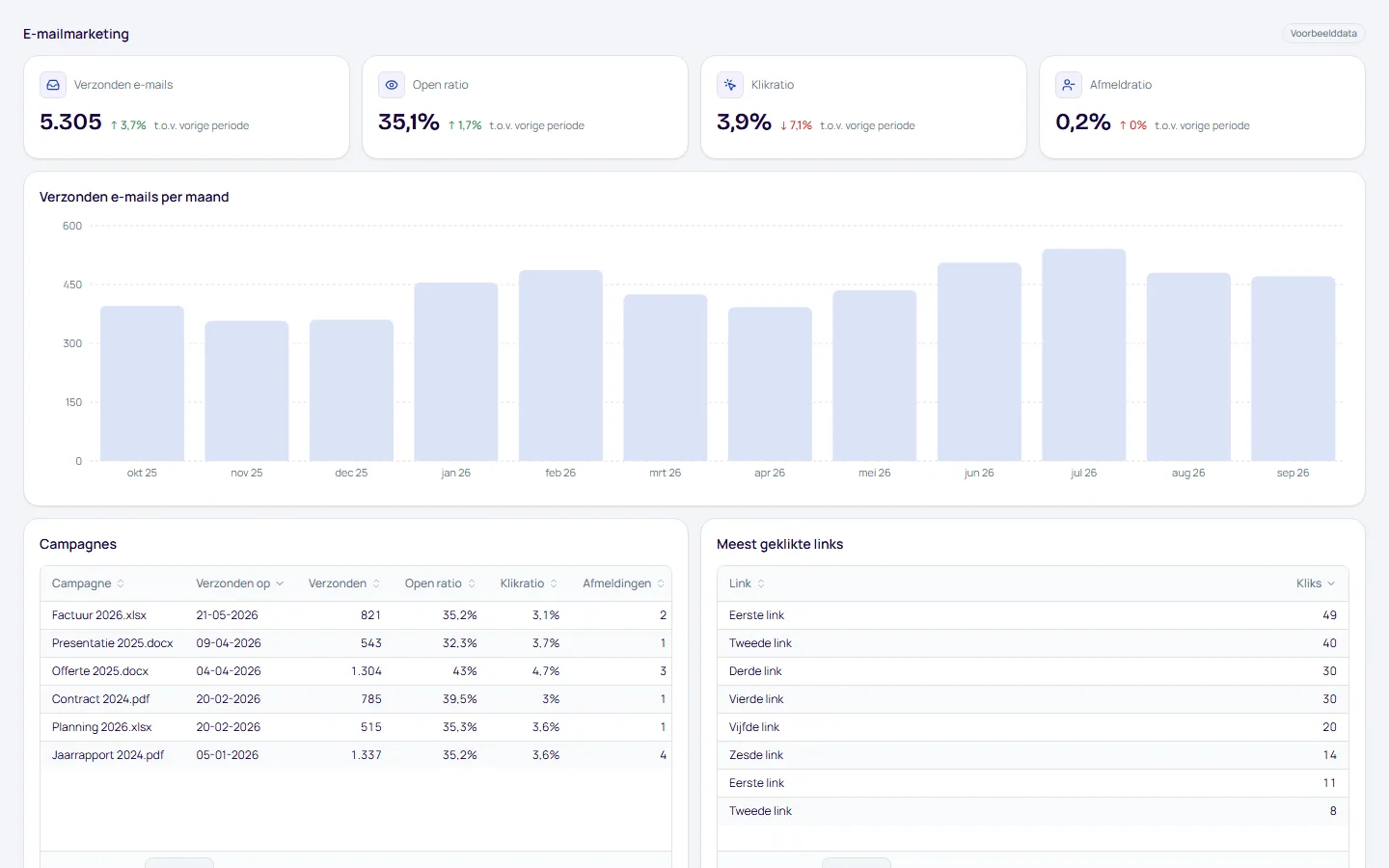
Task: Click the Tweede link with 8 kliks
Action: pos(1033,811)
